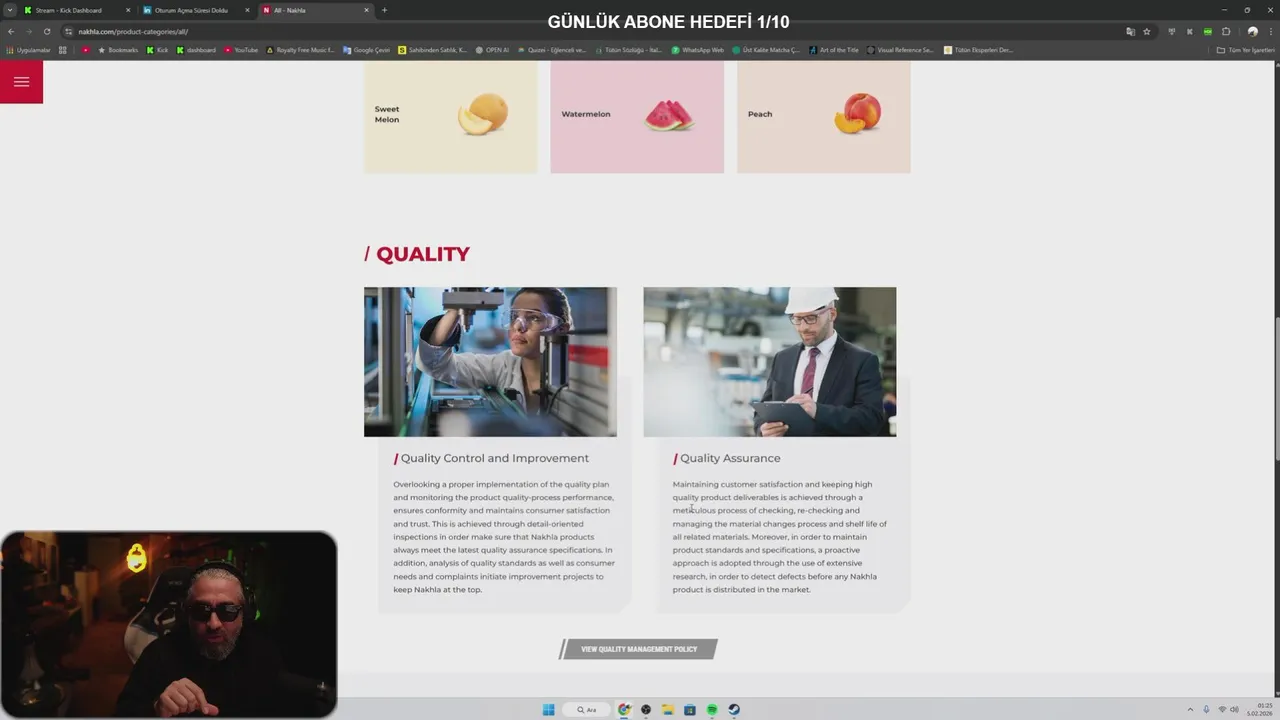The image size is (1280, 720).
Task: Reload the page with refresh icon
Action: tap(46, 31)
